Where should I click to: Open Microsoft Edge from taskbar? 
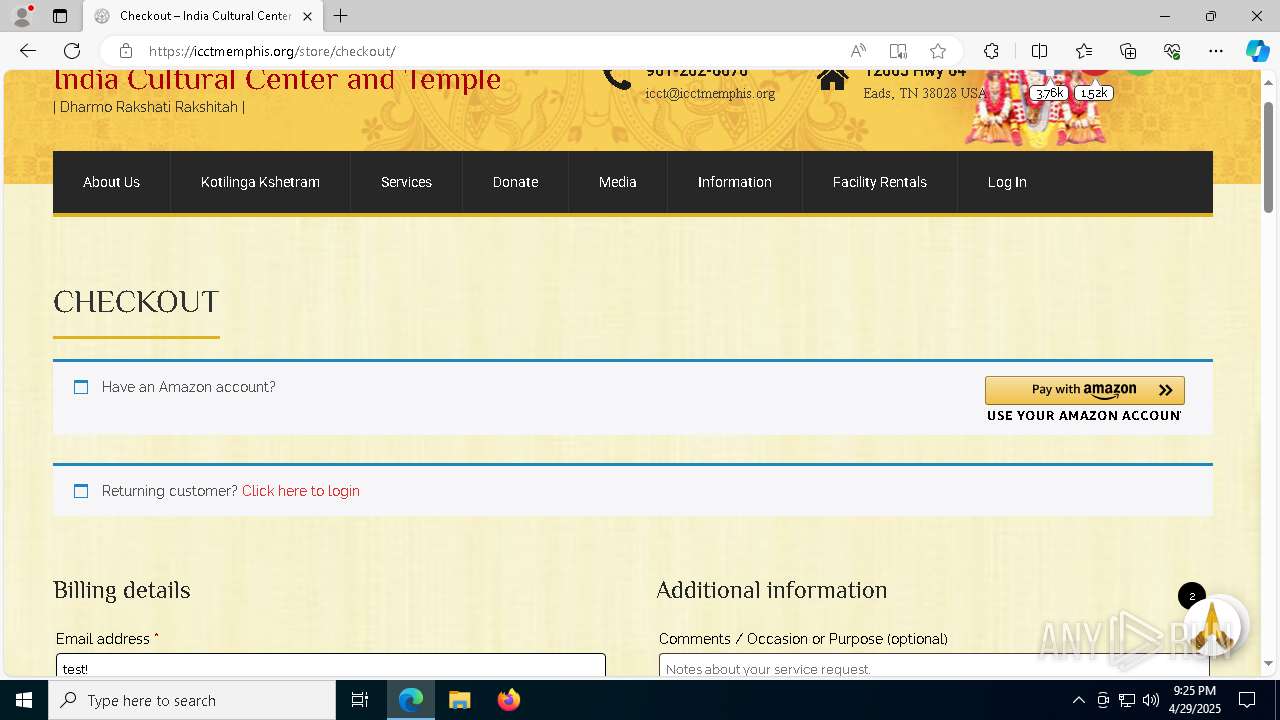point(411,700)
